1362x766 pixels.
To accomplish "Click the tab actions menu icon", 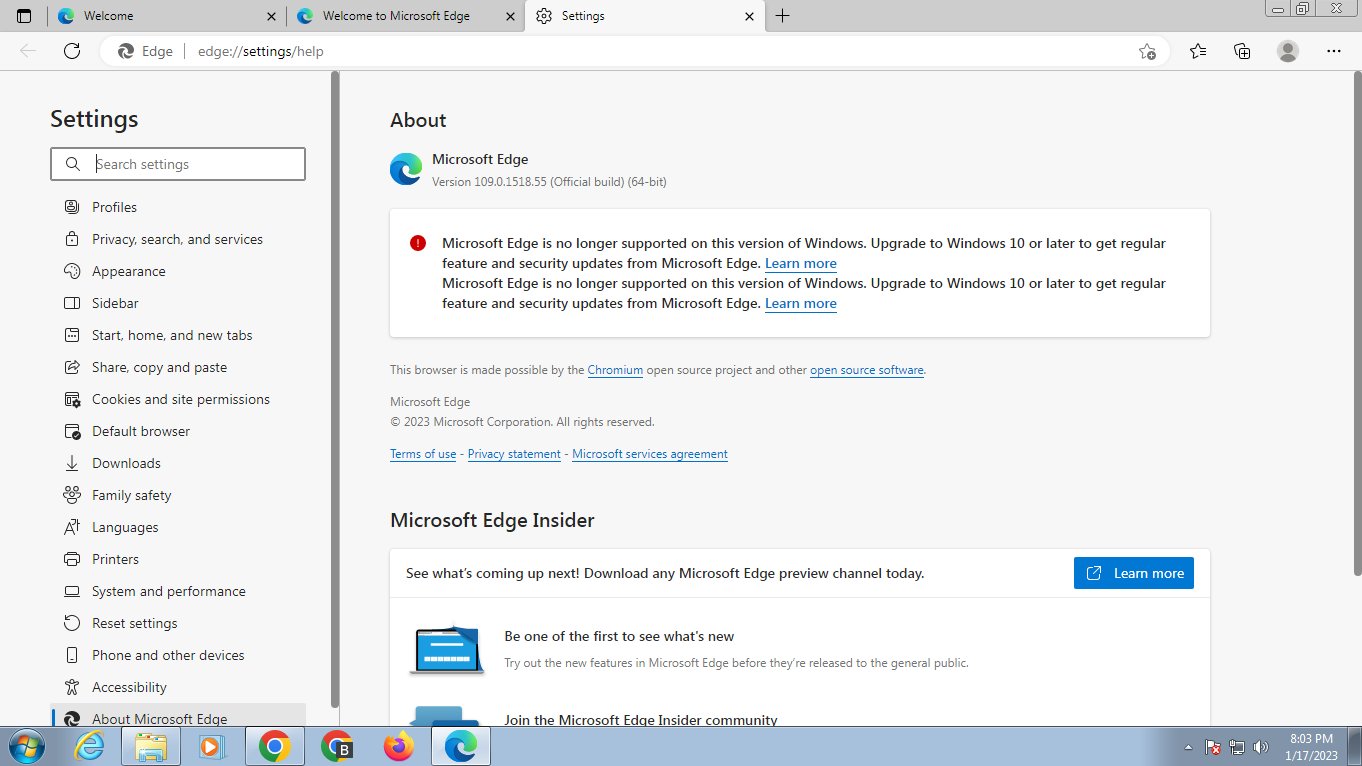I will tap(24, 16).
